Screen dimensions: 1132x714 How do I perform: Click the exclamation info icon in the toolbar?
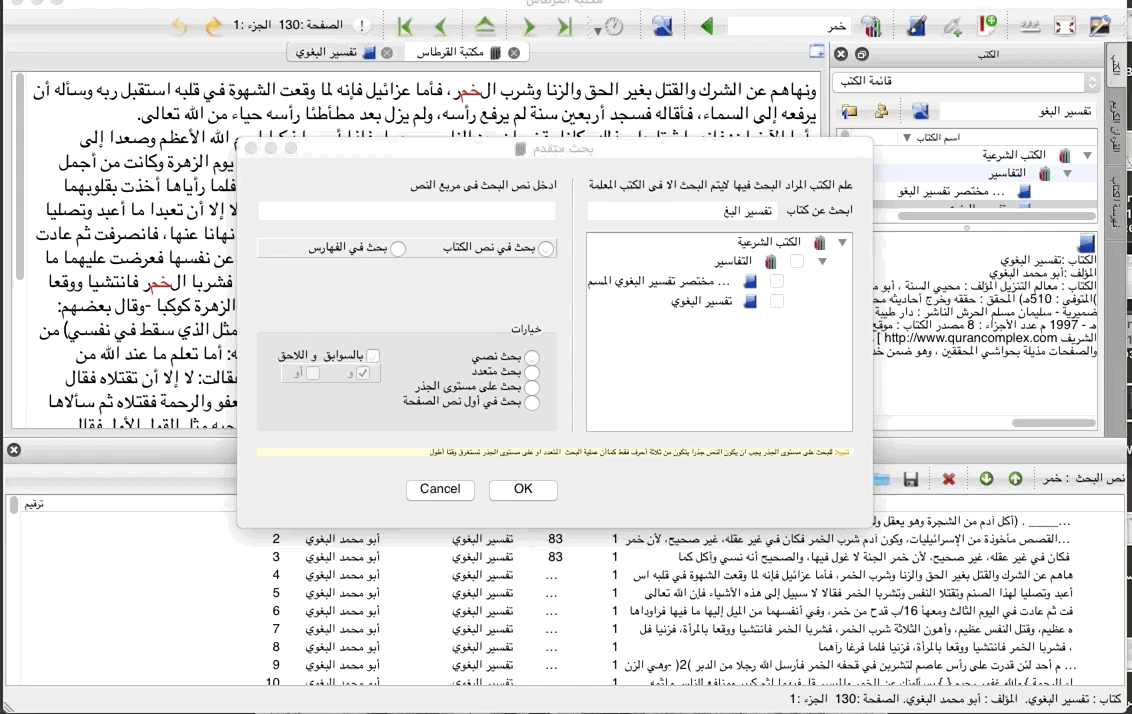tap(362, 26)
